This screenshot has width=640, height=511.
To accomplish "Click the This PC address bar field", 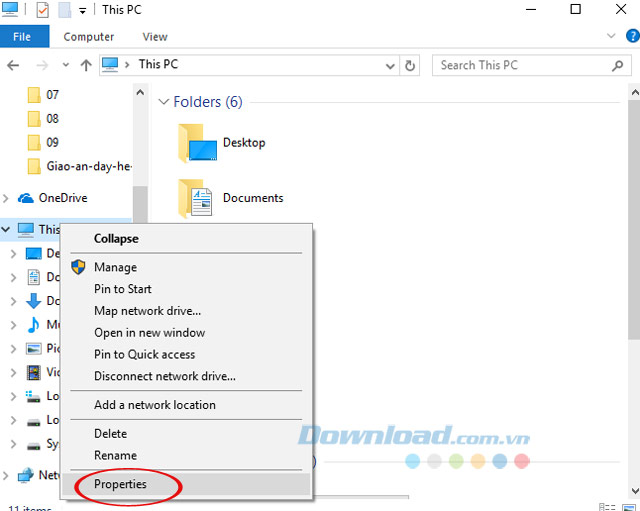I will [x=249, y=65].
